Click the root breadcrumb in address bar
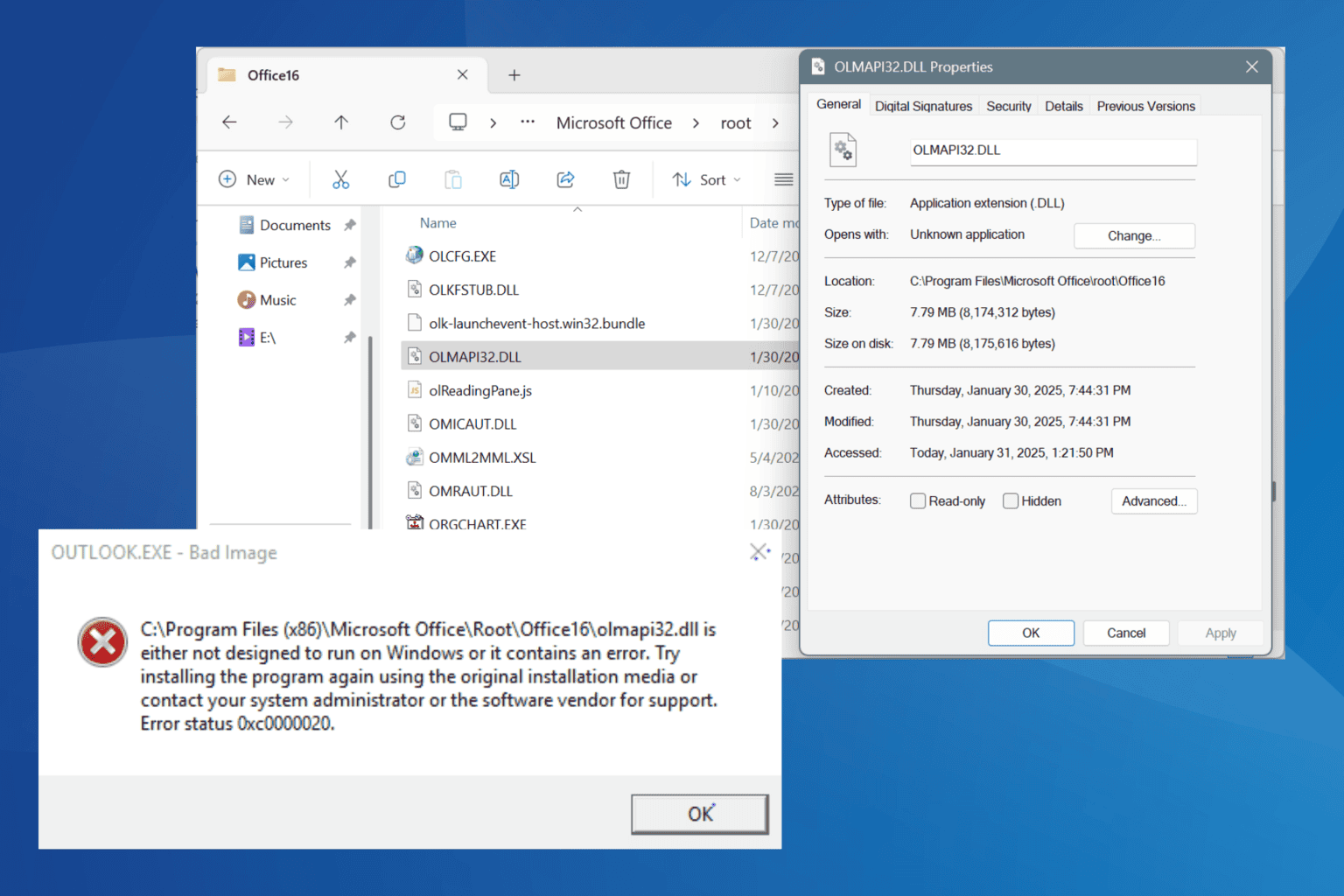Viewport: 1344px width, 896px height. pyautogui.click(x=736, y=123)
